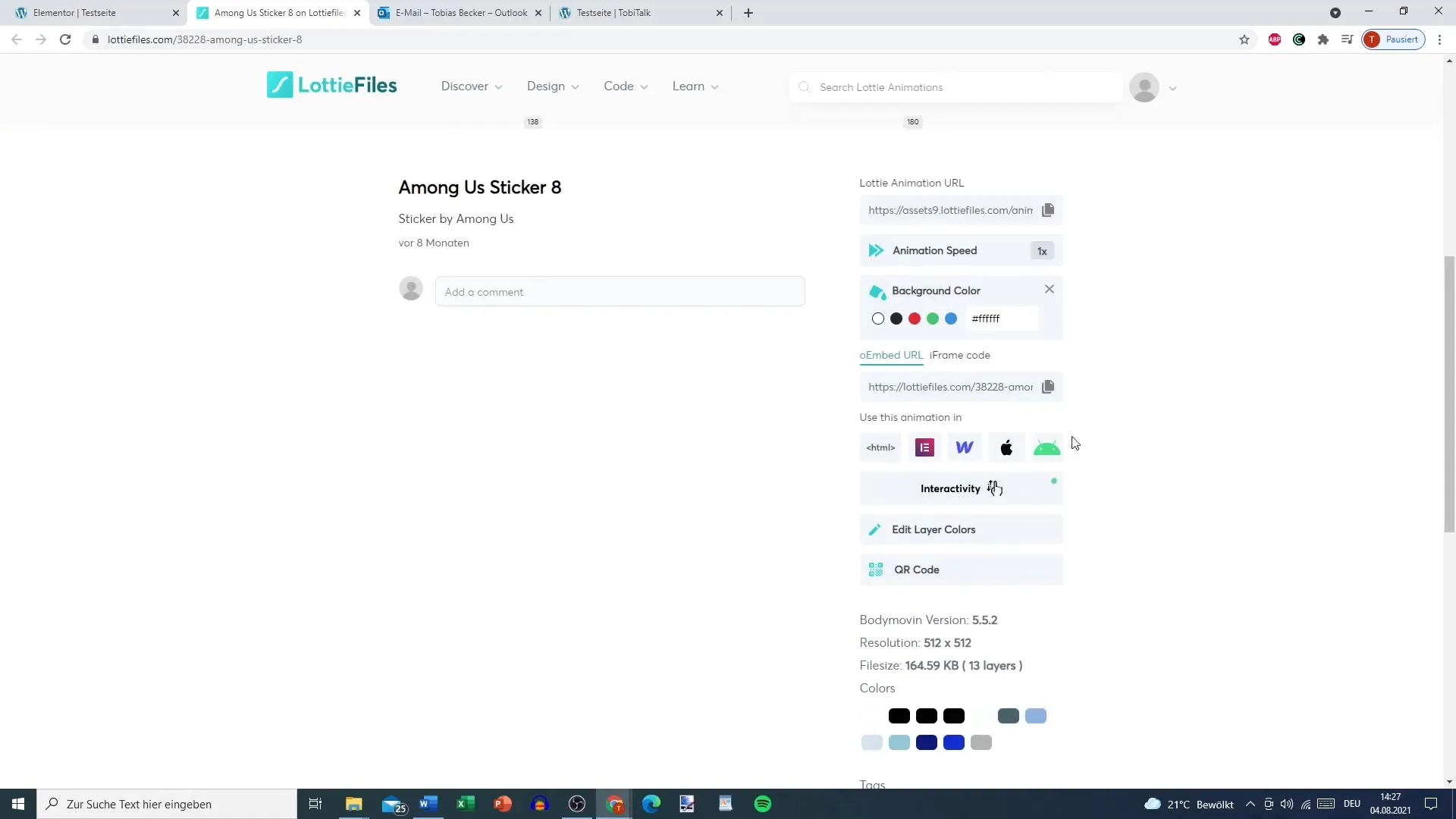Image resolution: width=1456 pixels, height=819 pixels.
Task: Switch to the Outlook E-Mail tab
Action: 460,13
